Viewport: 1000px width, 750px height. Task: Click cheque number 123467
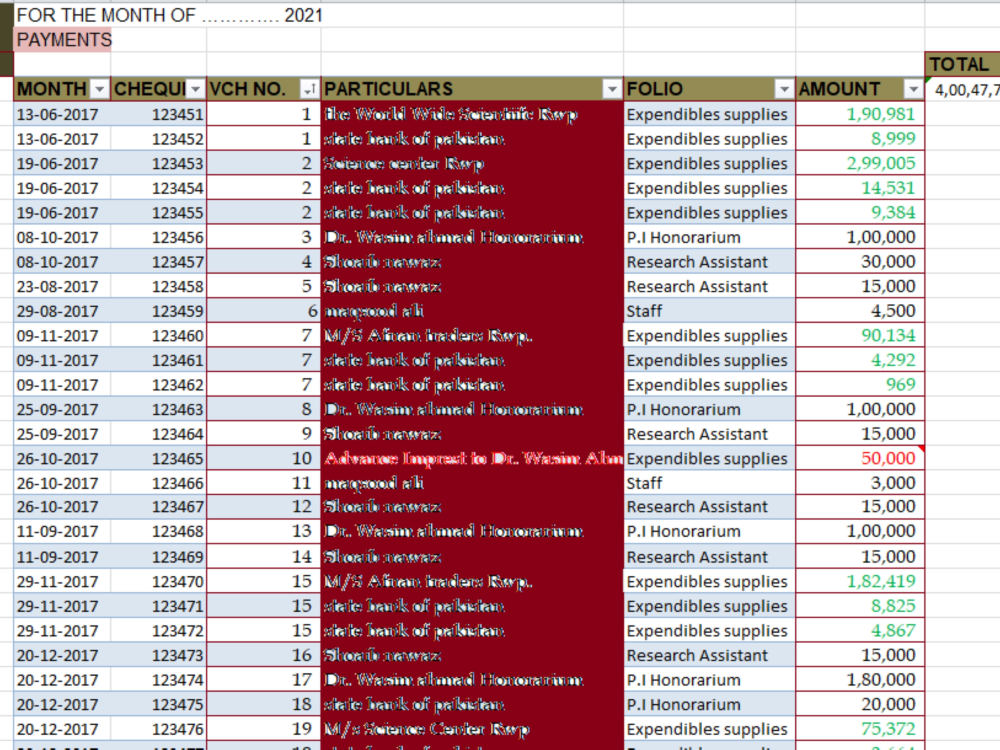(178, 507)
